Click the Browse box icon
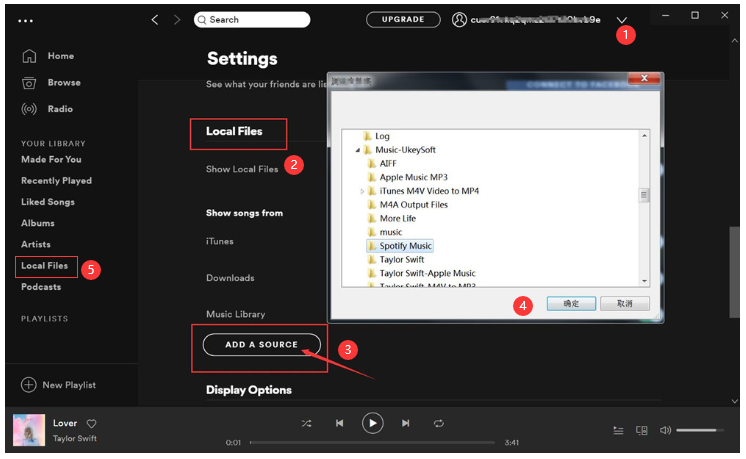The width and height of the screenshot is (746, 459). 29,83
